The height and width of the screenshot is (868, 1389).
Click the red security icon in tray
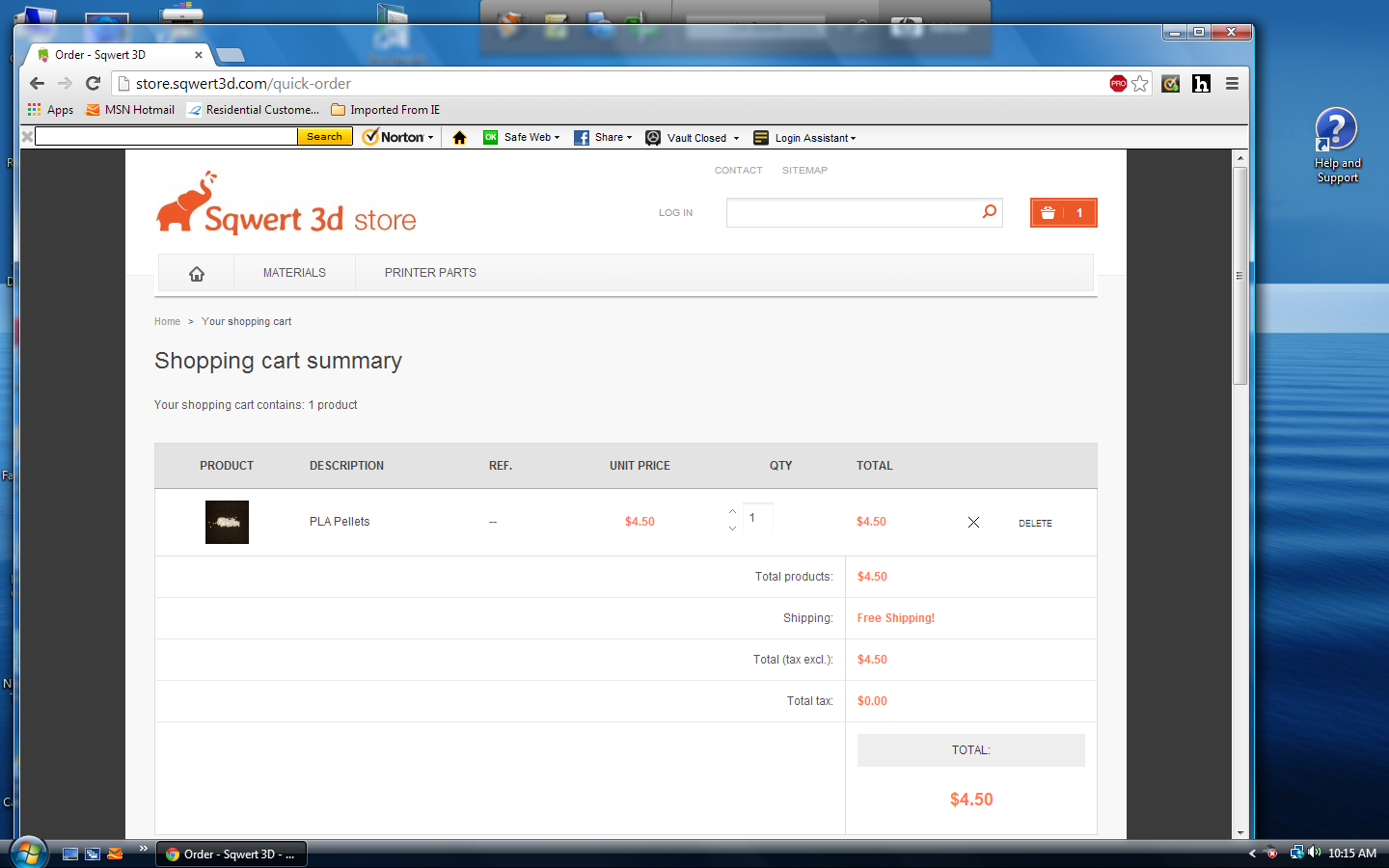1272,853
